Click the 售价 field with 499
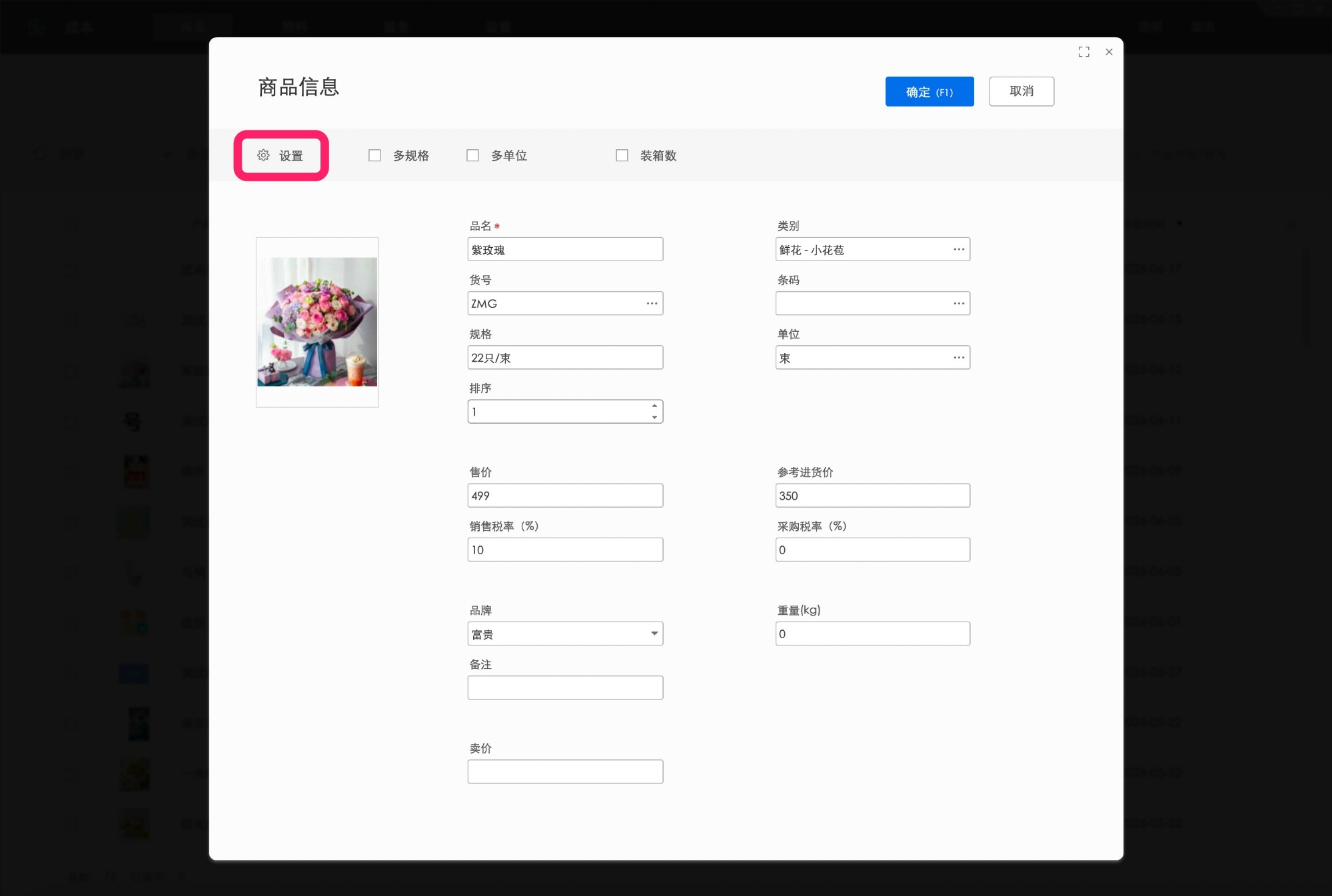 (x=565, y=495)
